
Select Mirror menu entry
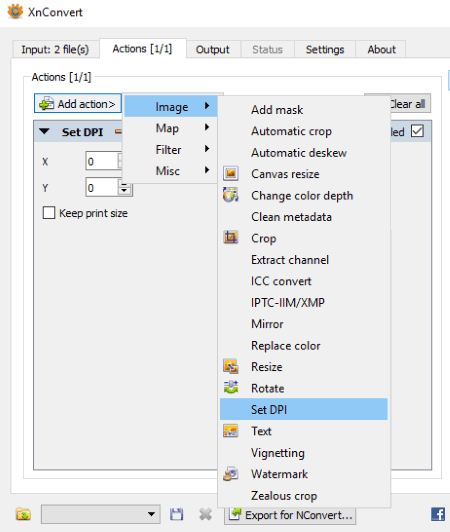[304, 324]
